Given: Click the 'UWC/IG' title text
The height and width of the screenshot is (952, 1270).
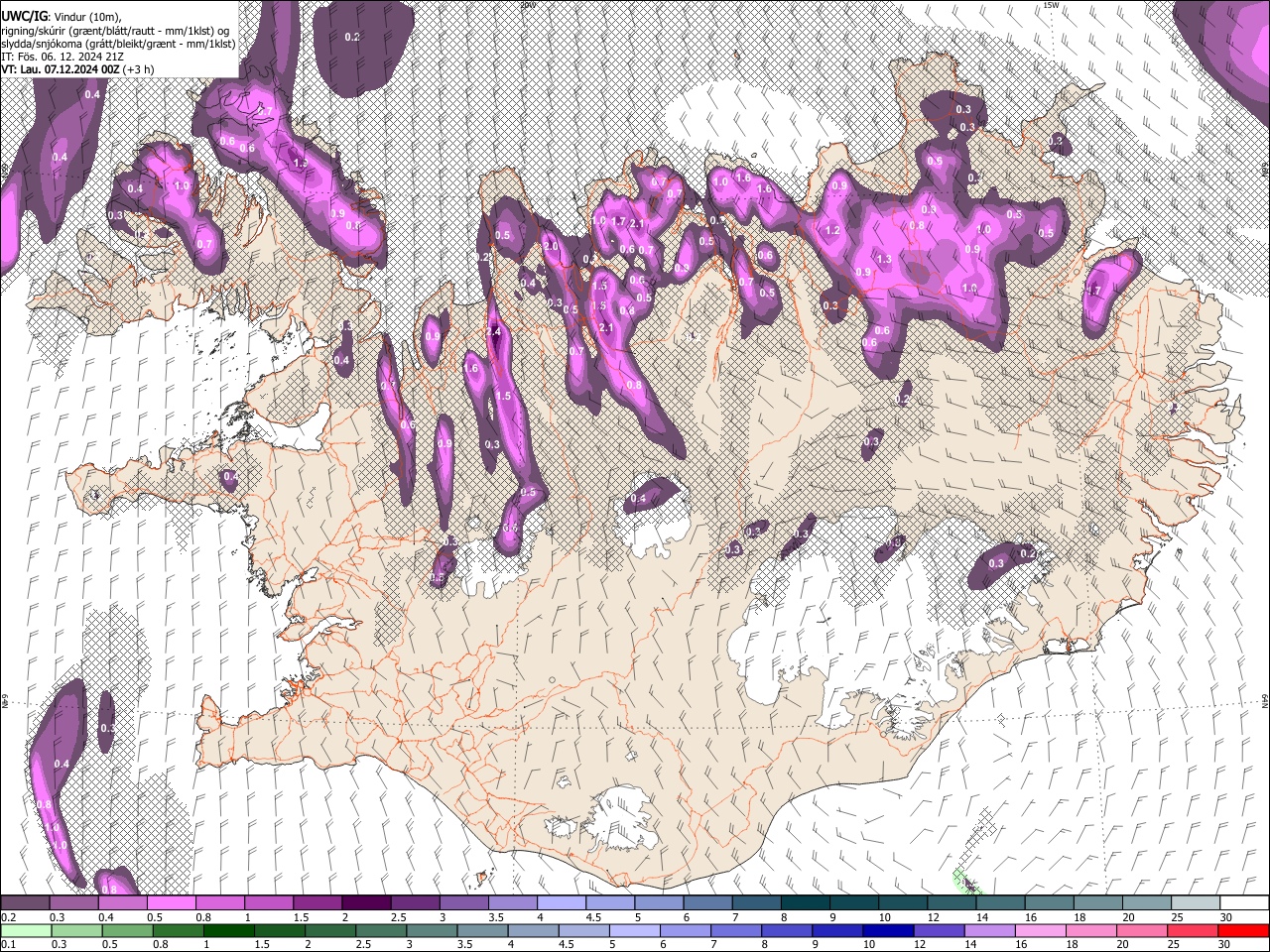Looking at the screenshot, I should tap(23, 17).
